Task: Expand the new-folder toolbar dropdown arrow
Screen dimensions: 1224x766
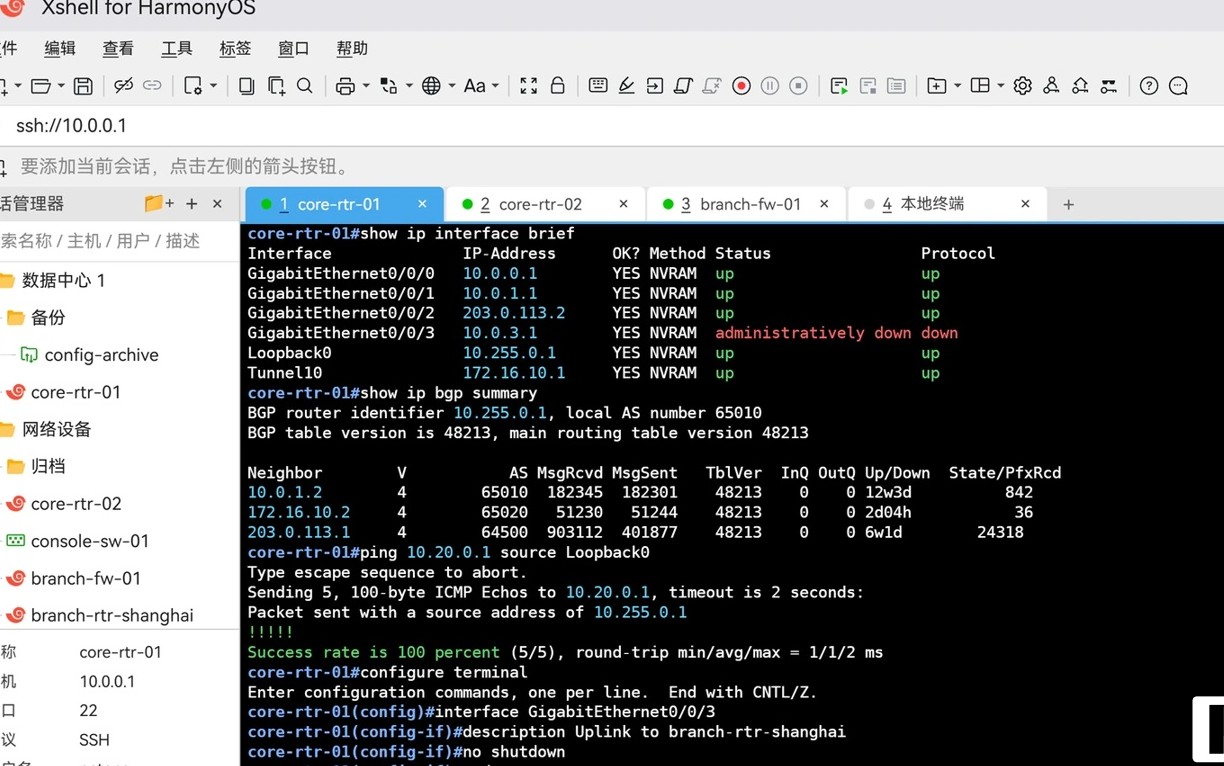Action: 957,86
